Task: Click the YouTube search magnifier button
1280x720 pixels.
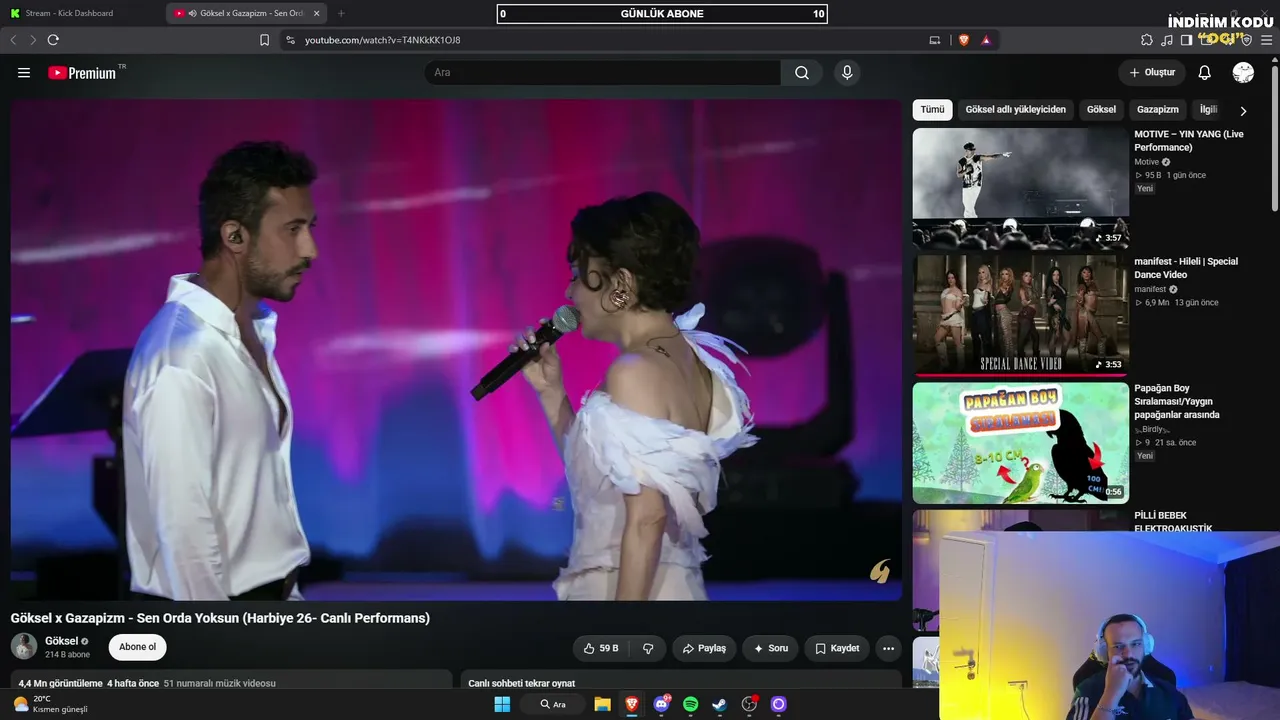Action: pos(802,73)
